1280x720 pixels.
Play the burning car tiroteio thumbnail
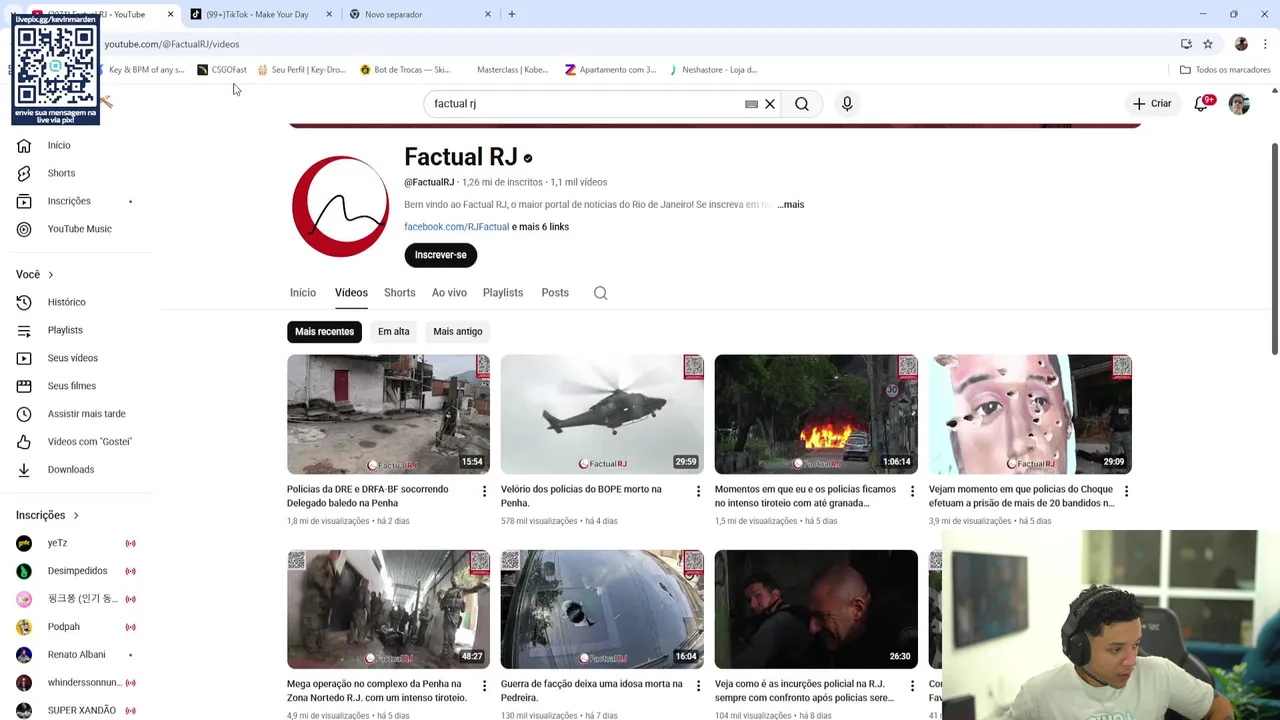click(x=816, y=414)
